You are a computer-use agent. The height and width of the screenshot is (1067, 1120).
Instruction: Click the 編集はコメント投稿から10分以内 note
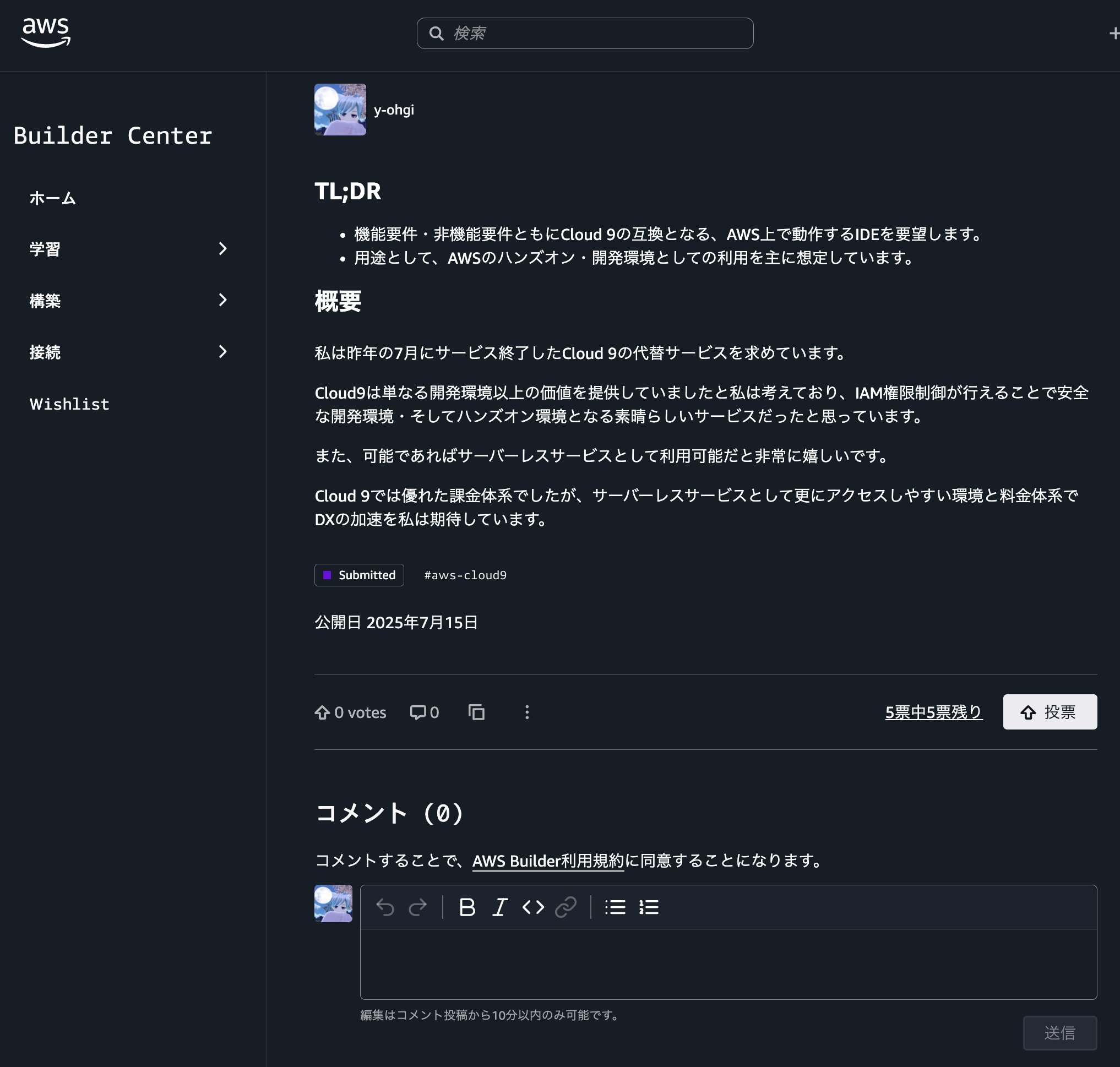click(490, 1015)
